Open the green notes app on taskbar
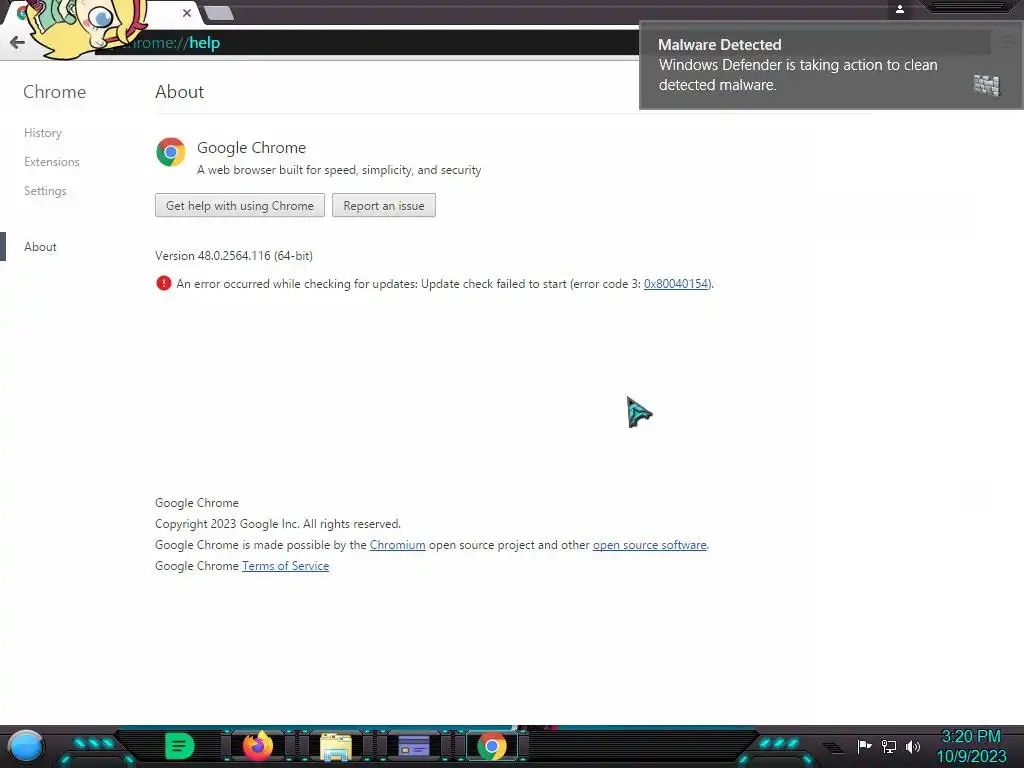The height and width of the screenshot is (768, 1024). pos(180,746)
